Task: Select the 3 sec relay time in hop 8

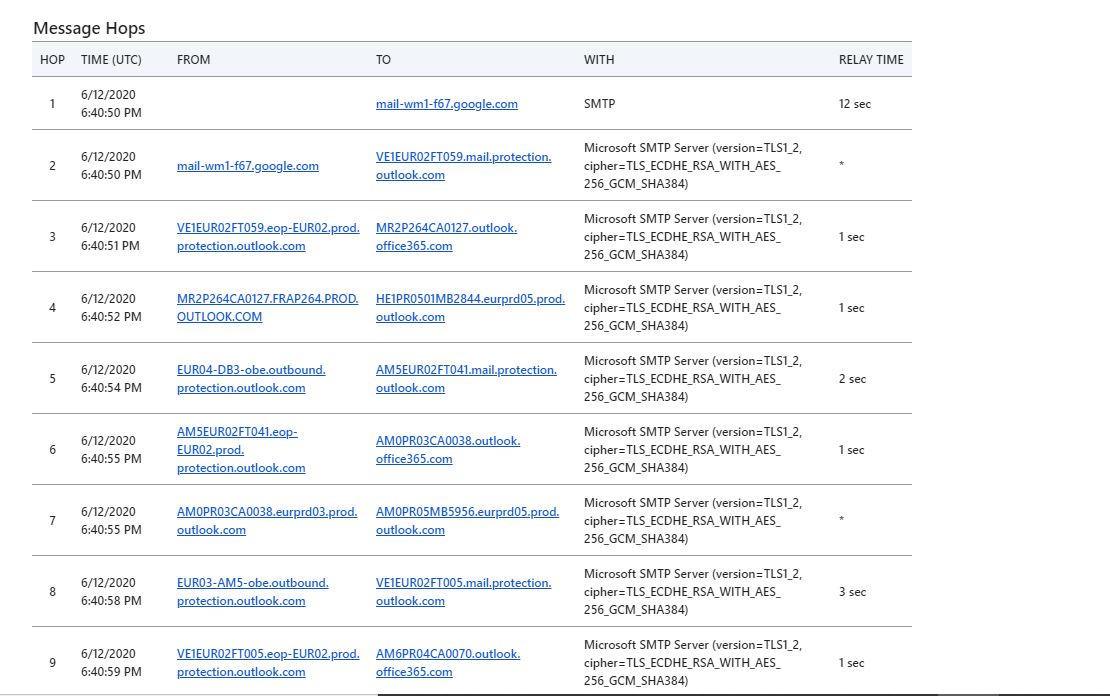Action: point(852,592)
